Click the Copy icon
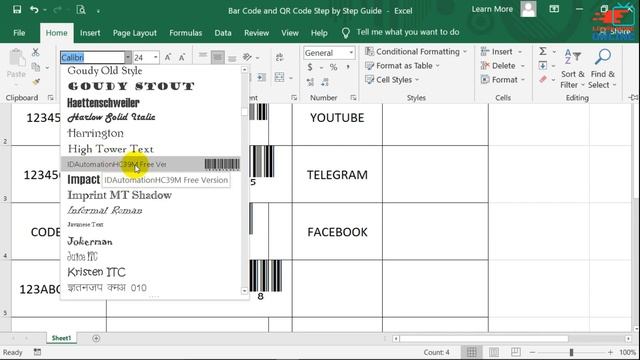This screenshot has height=360, width=640. (x=36, y=67)
